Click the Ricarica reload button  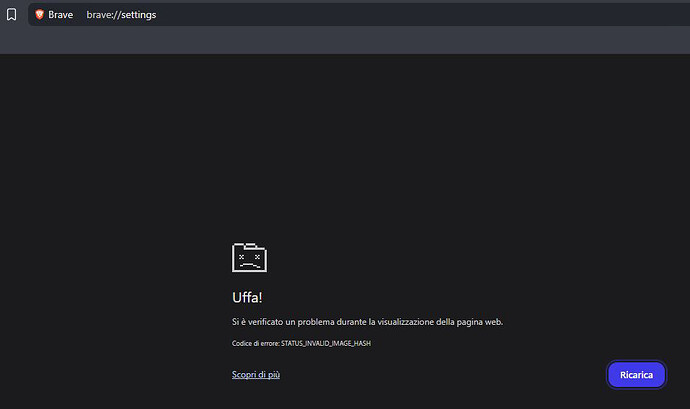point(636,375)
